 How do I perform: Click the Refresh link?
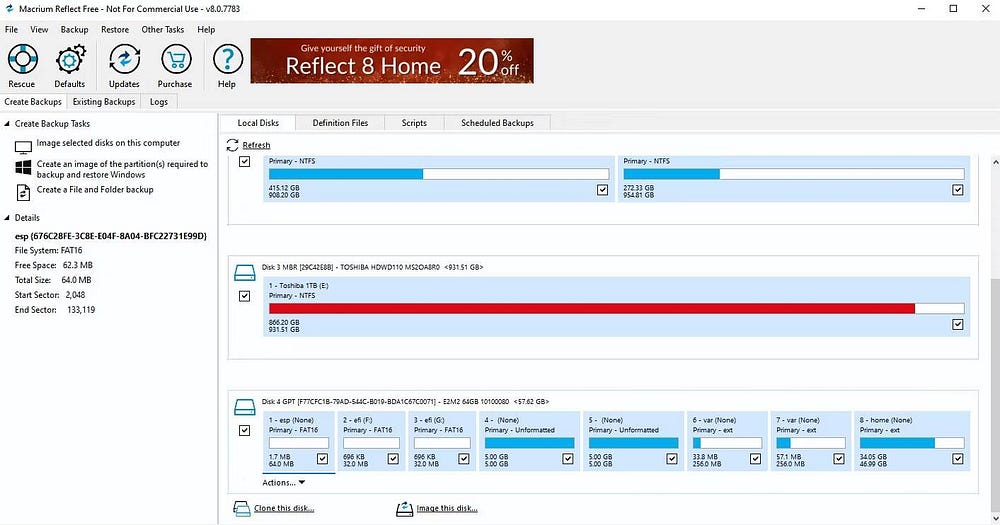pyautogui.click(x=256, y=145)
